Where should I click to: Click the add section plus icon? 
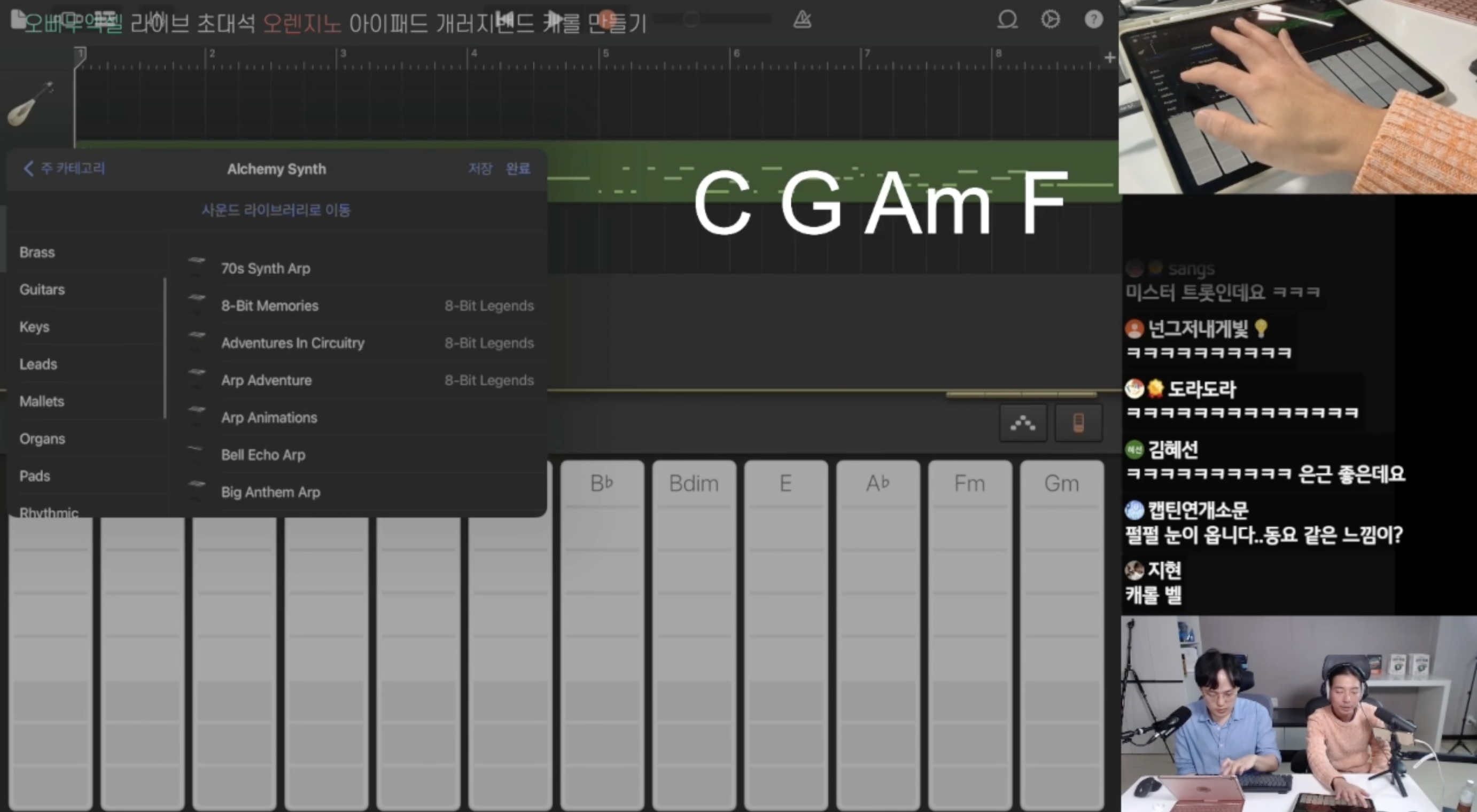point(1109,58)
